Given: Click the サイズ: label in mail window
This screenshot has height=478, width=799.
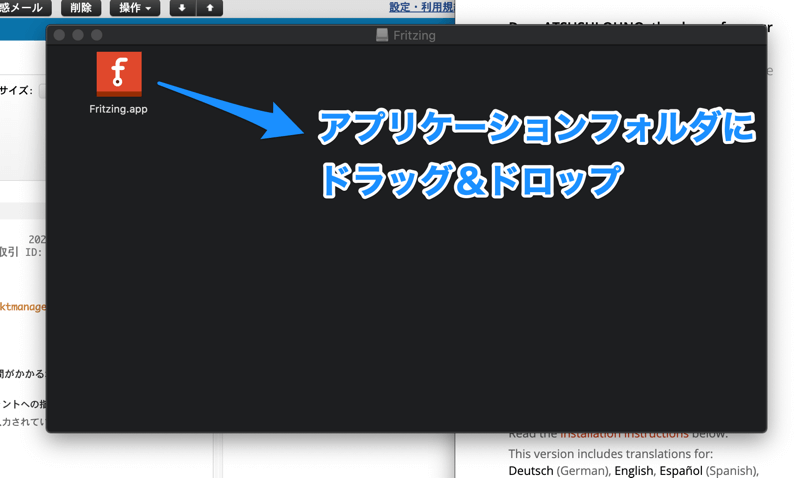Looking at the screenshot, I should tap(16, 91).
